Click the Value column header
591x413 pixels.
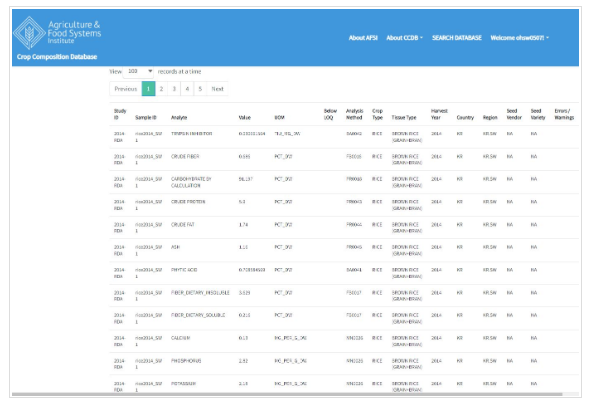click(x=245, y=118)
